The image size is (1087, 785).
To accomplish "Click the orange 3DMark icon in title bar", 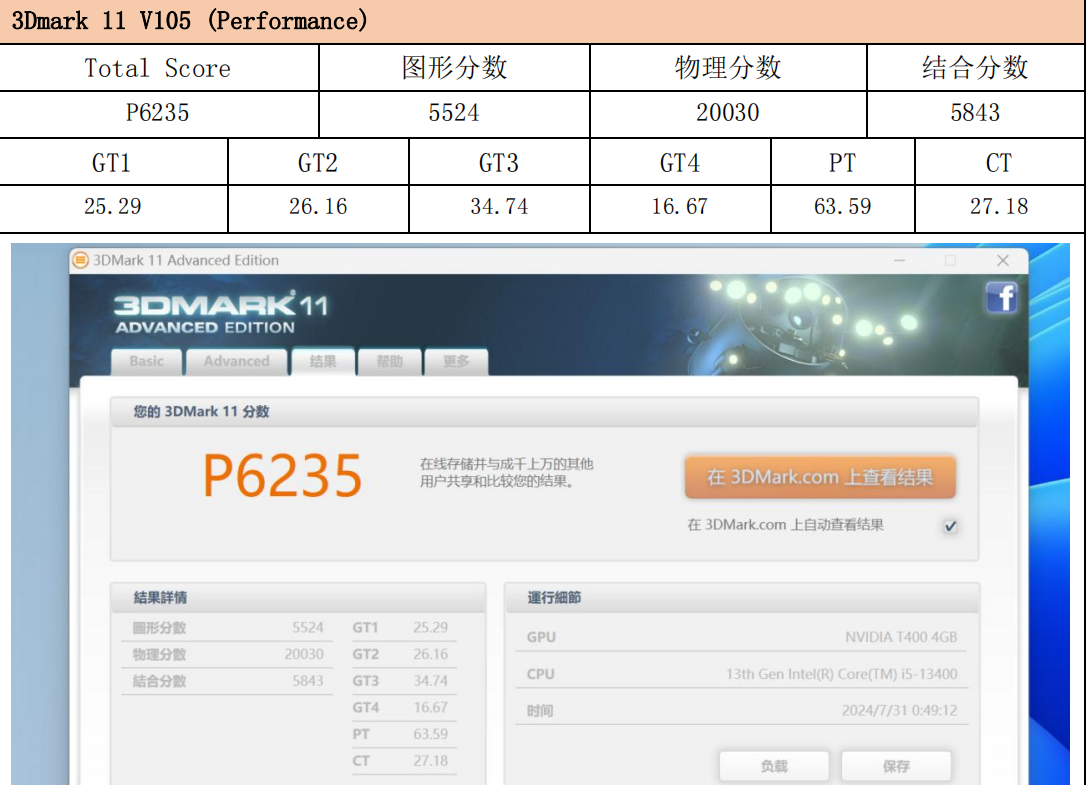I will tap(81, 261).
